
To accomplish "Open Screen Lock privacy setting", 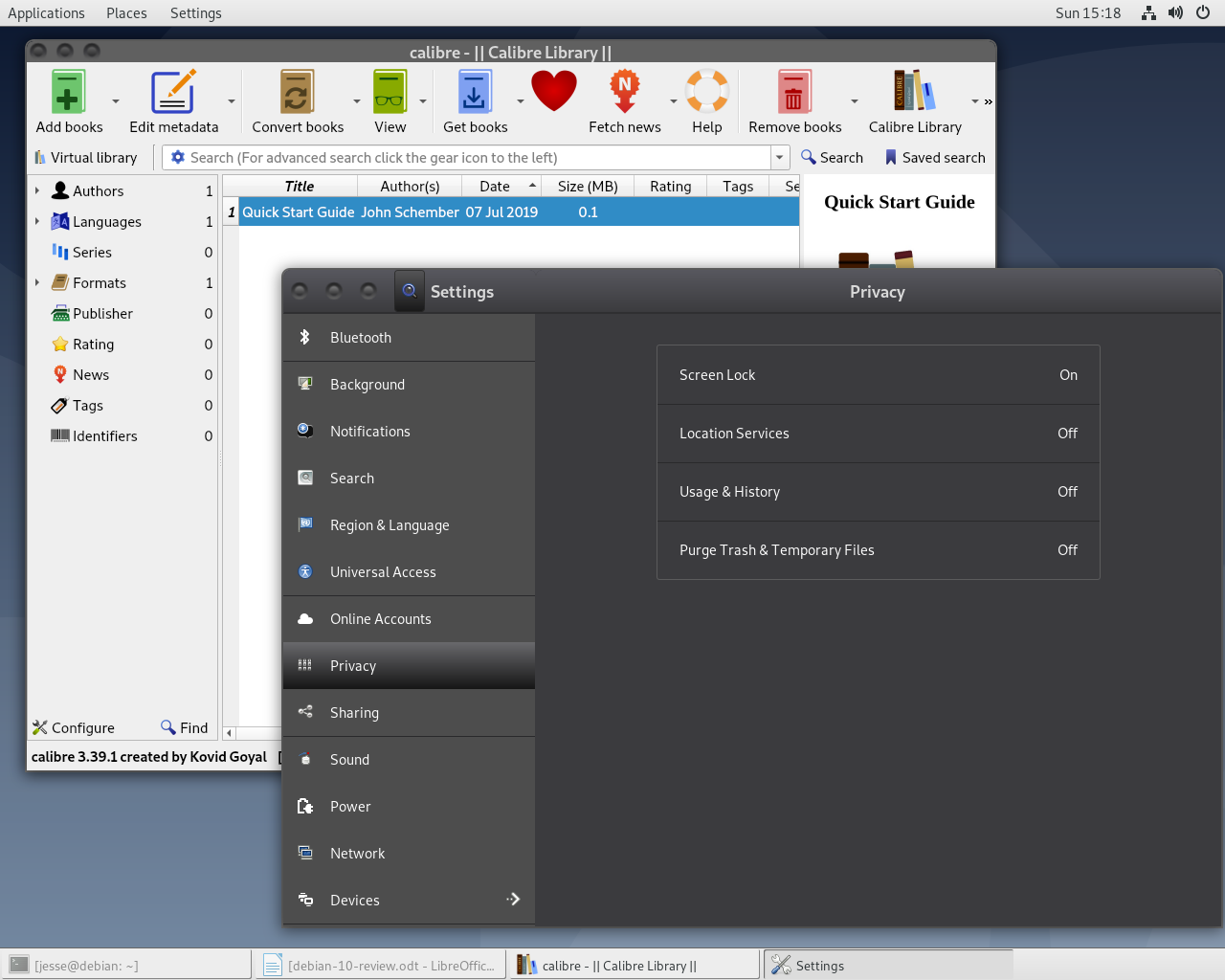I will point(879,375).
